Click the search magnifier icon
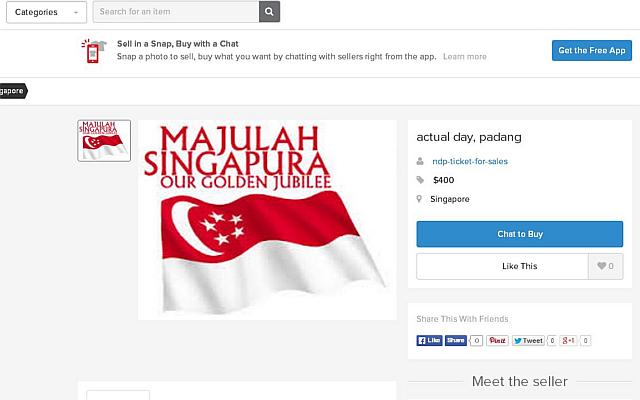Viewport: 640px width, 400px height. pos(269,12)
